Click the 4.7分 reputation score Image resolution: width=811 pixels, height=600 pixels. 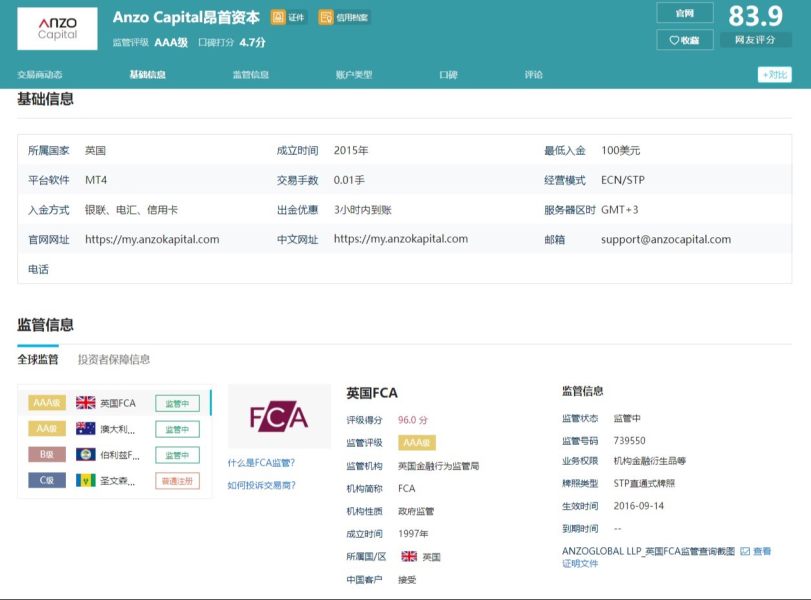pos(252,42)
